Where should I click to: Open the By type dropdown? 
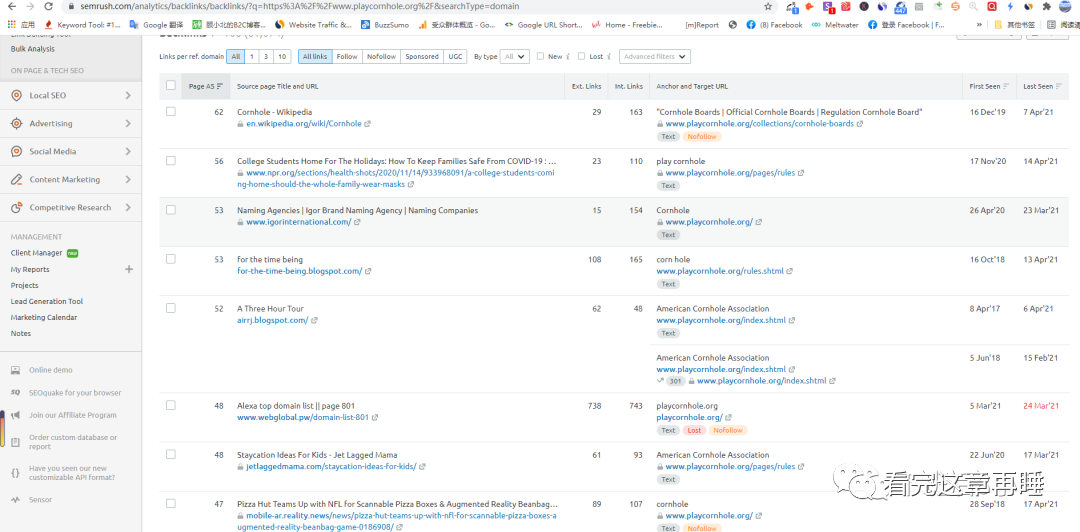point(515,57)
